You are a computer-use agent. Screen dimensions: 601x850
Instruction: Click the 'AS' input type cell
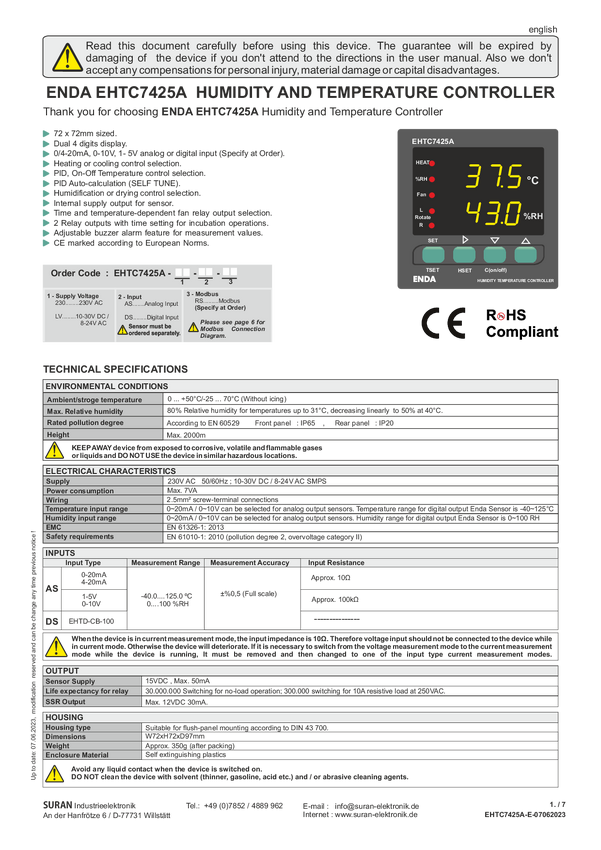(x=52, y=589)
